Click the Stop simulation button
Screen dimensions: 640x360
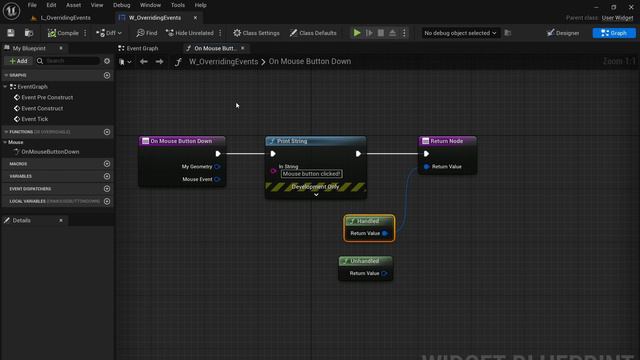click(x=380, y=33)
